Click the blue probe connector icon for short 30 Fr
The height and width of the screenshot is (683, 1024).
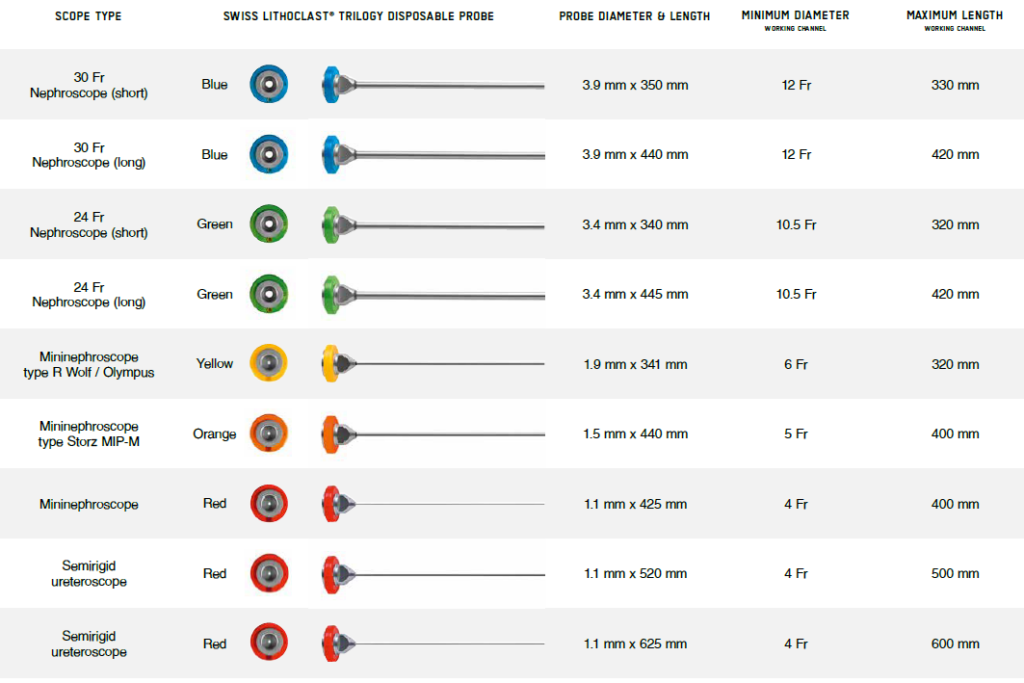click(x=268, y=84)
